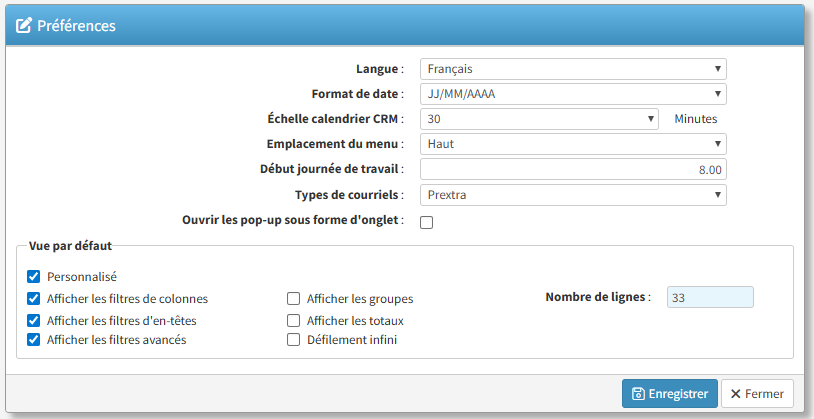
Task: Click the Enregistrer save button
Action: pyautogui.click(x=669, y=393)
